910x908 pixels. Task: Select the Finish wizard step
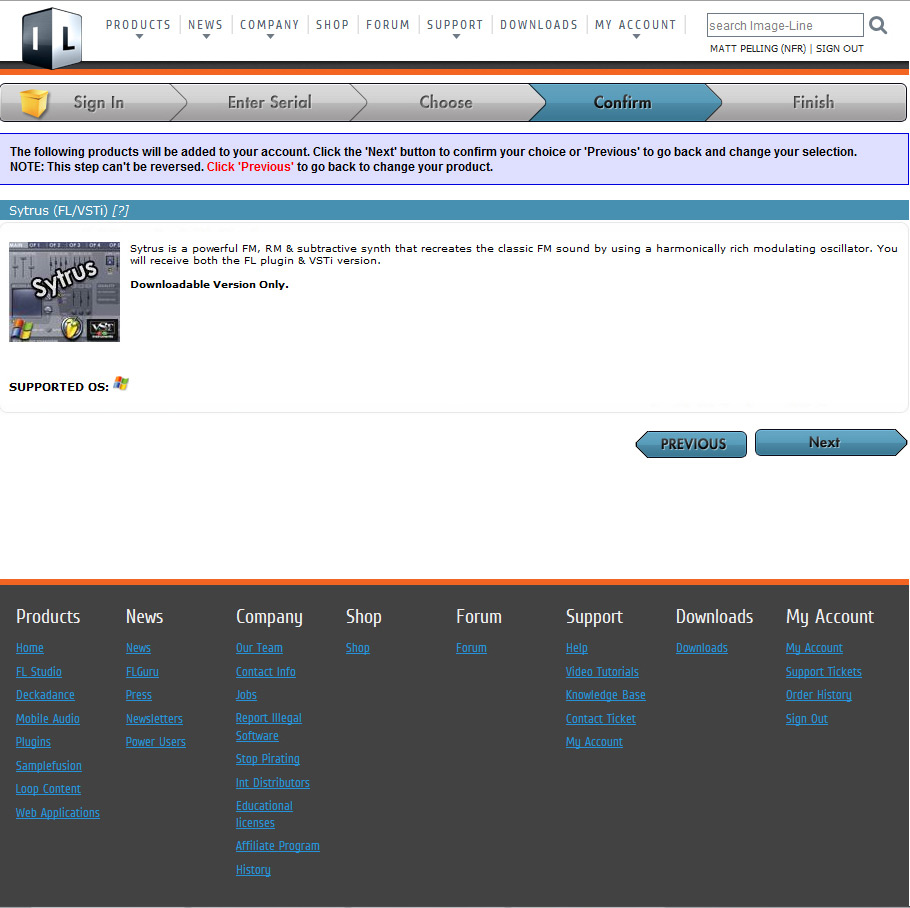point(813,103)
